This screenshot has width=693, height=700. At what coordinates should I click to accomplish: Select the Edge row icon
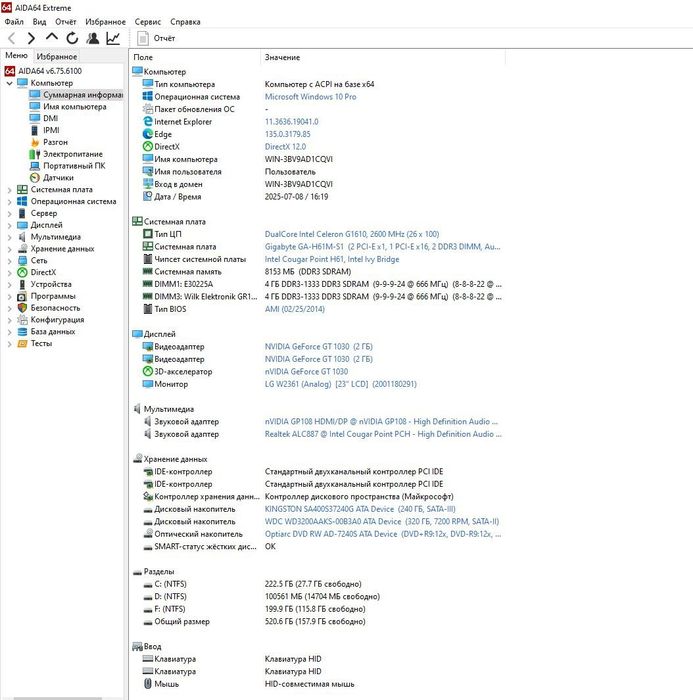tap(148, 134)
